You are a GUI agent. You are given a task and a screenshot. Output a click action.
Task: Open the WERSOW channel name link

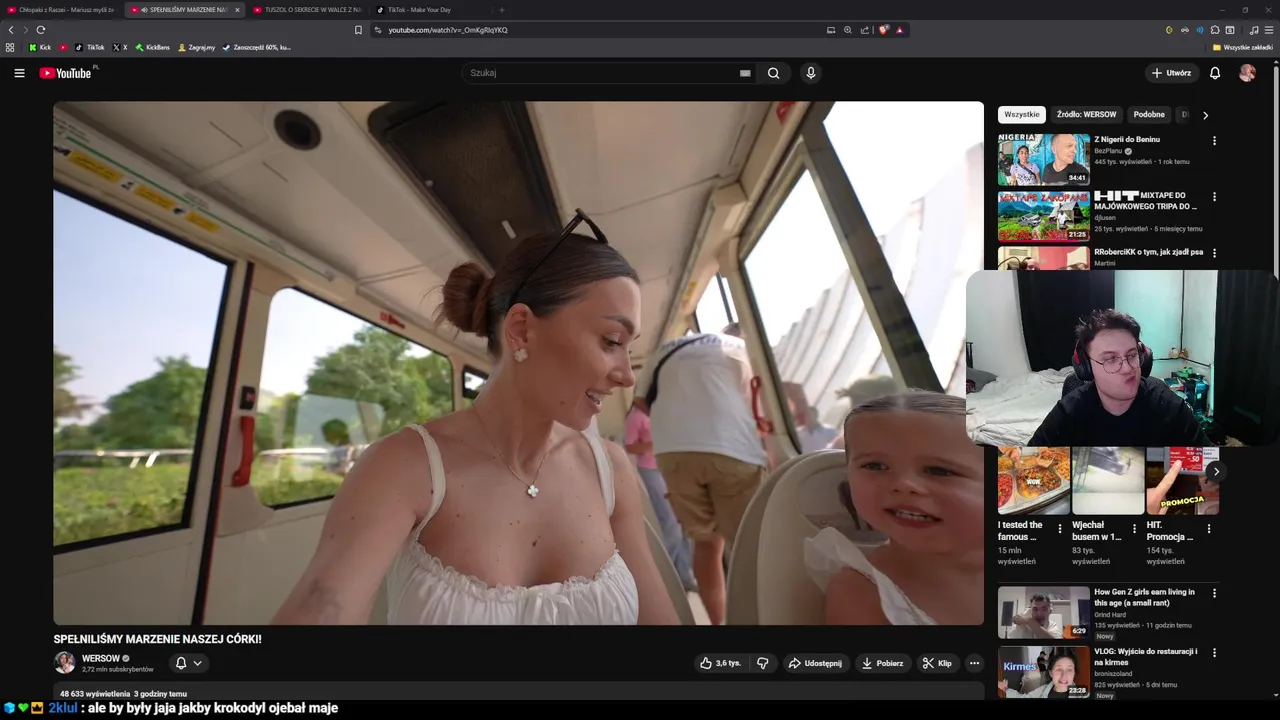point(100,658)
